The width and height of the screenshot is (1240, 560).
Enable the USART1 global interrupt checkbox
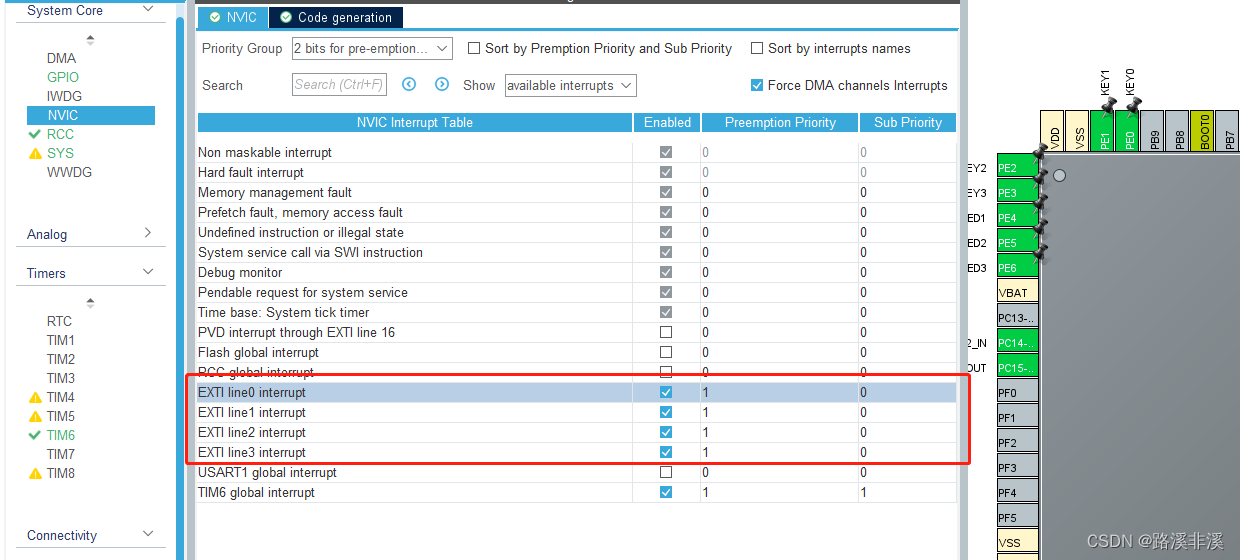(666, 472)
